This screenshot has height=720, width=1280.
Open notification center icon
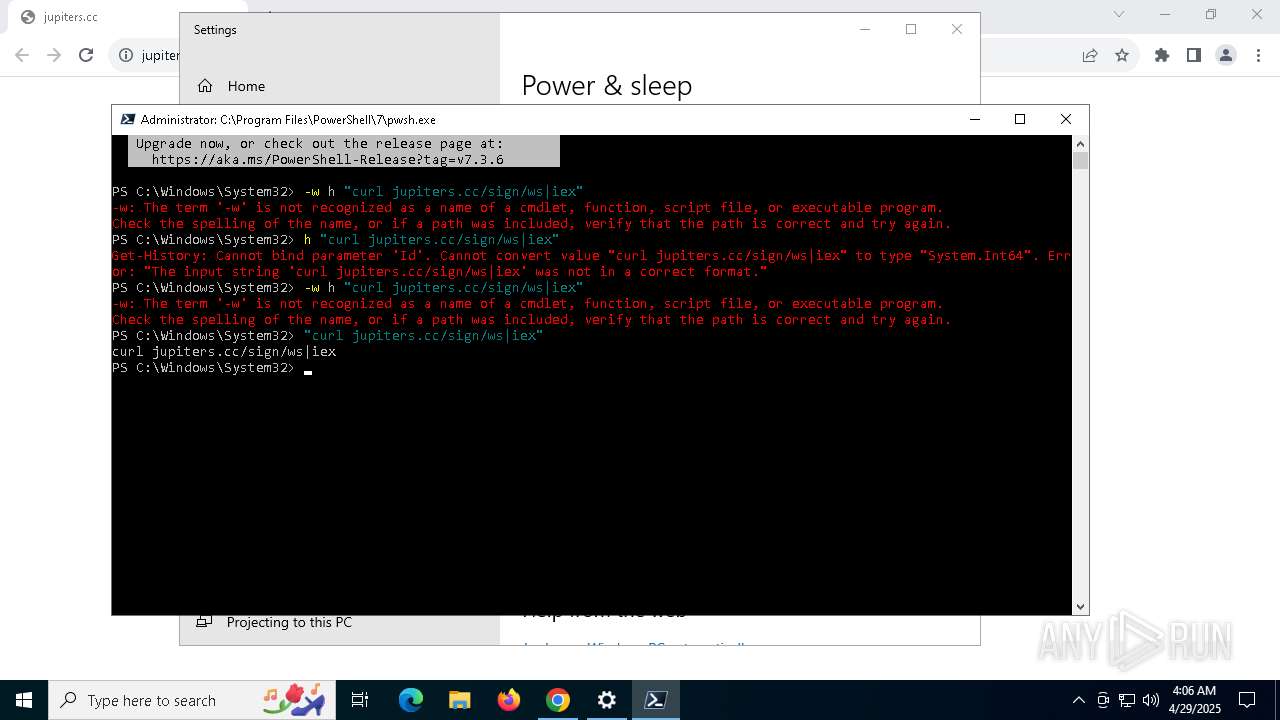coord(1247,700)
